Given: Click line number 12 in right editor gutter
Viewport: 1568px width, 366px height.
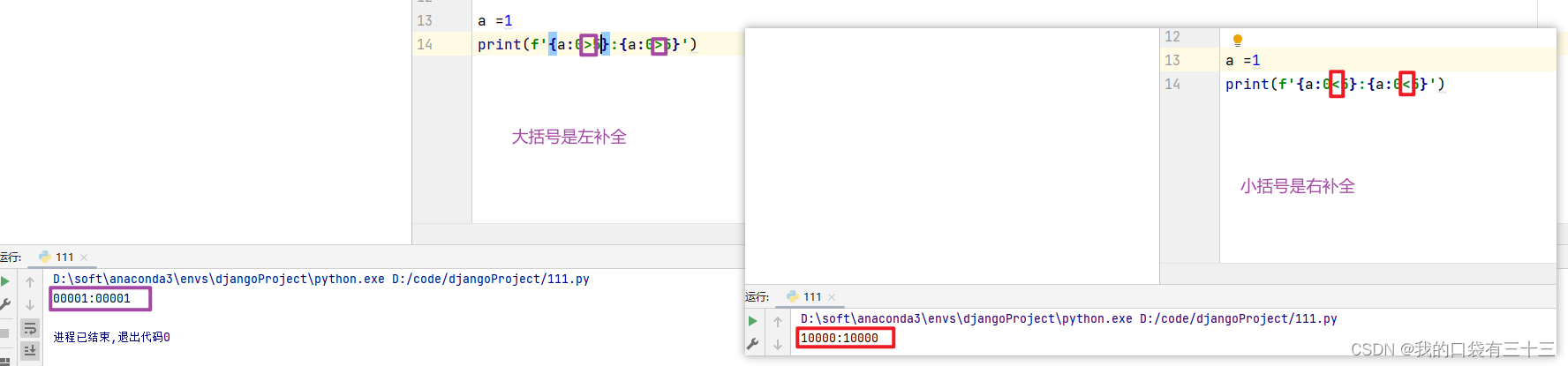Looking at the screenshot, I should tap(1172, 36).
